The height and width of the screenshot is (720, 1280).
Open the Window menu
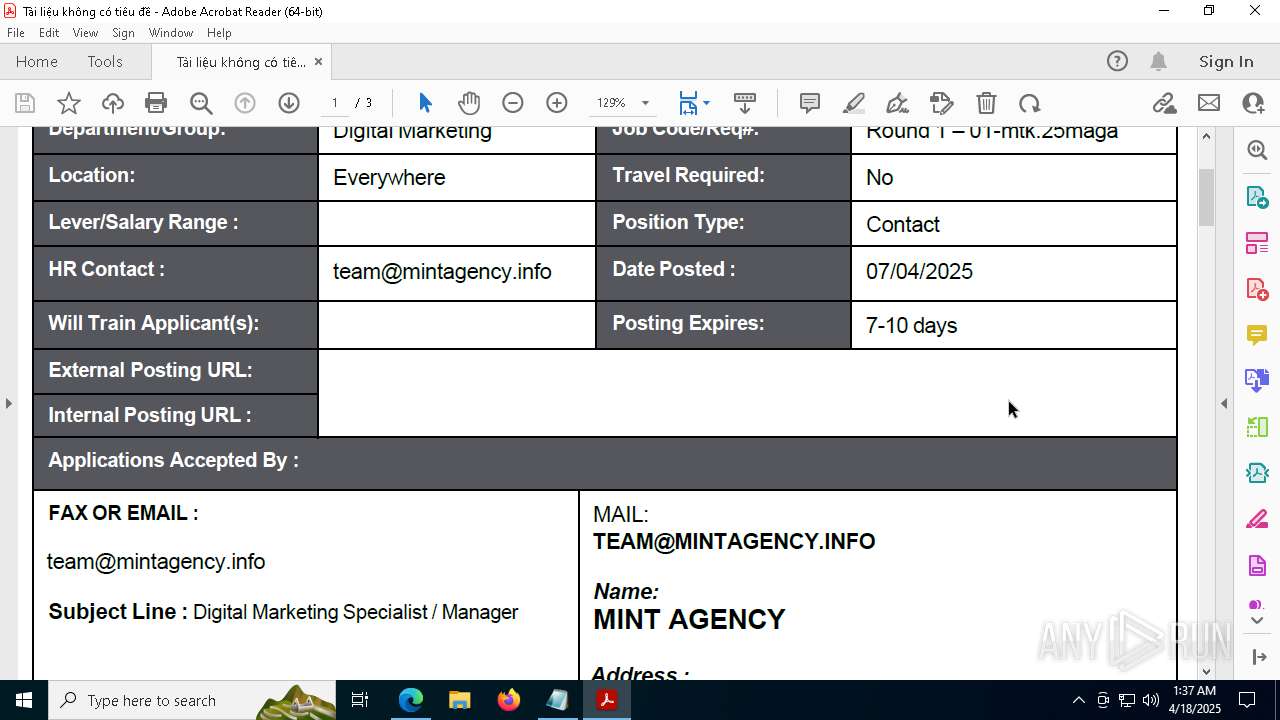pos(171,33)
